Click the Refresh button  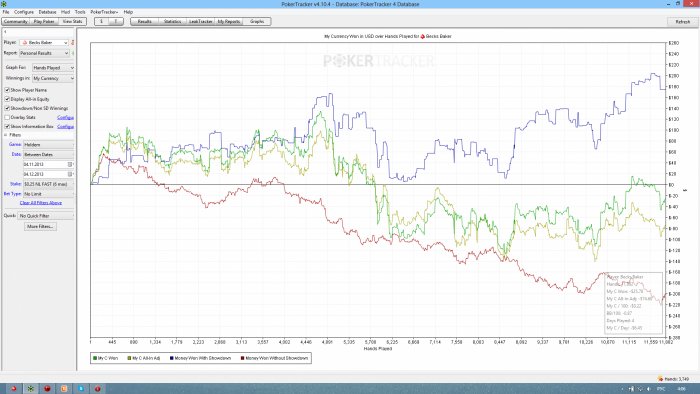coord(682,21)
